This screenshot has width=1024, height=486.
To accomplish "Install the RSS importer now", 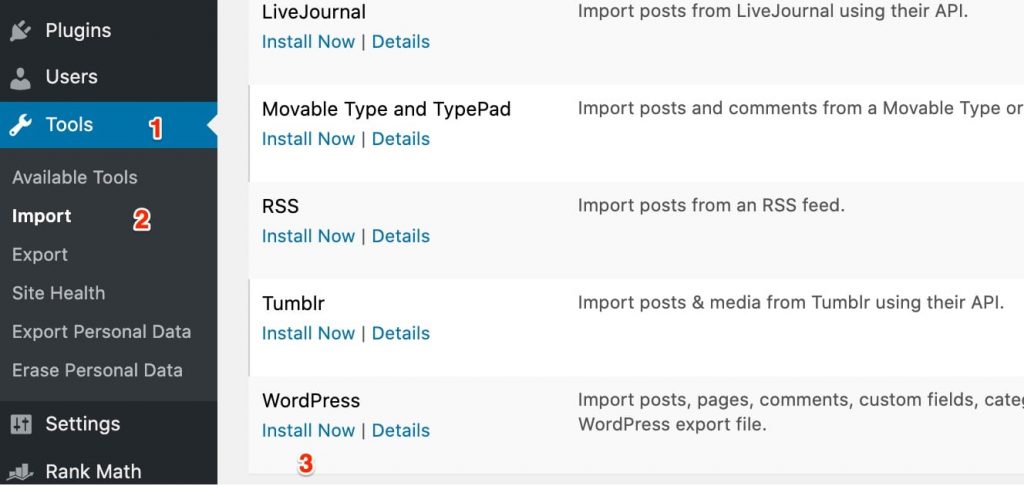I will (x=308, y=236).
